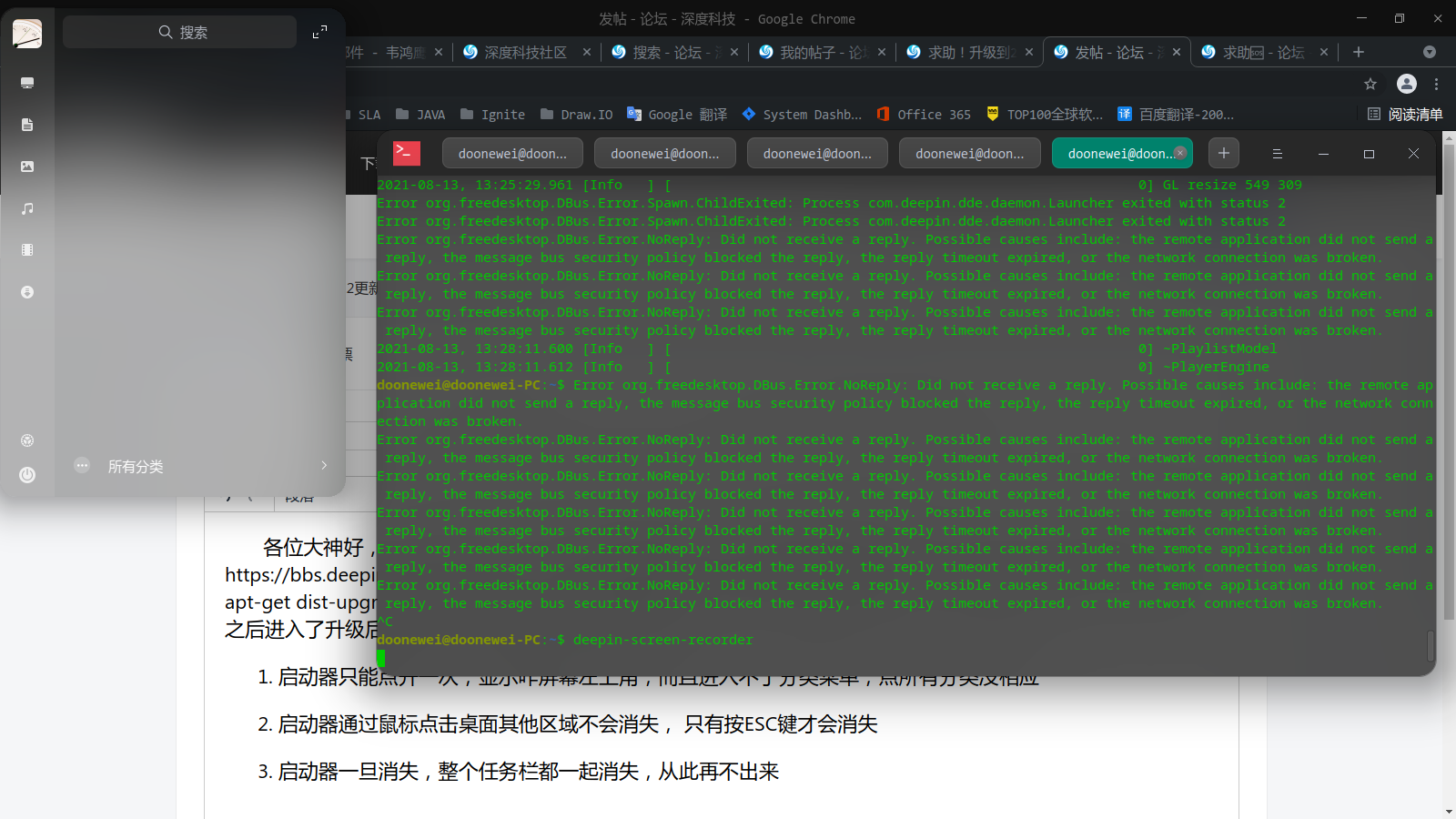Close the active doonewei terminal tab
The width and height of the screenshot is (1456, 819).
click(1180, 153)
